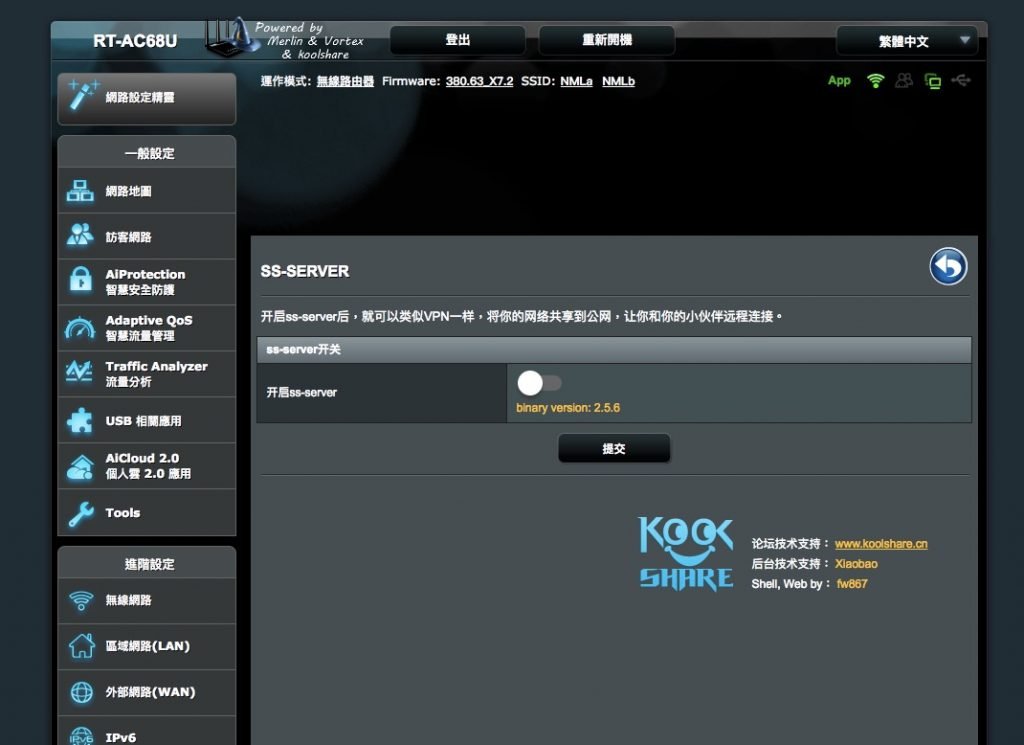1024x745 pixels.
Task: Open the Adaptive QoS gauge icon
Action: [x=80, y=328]
